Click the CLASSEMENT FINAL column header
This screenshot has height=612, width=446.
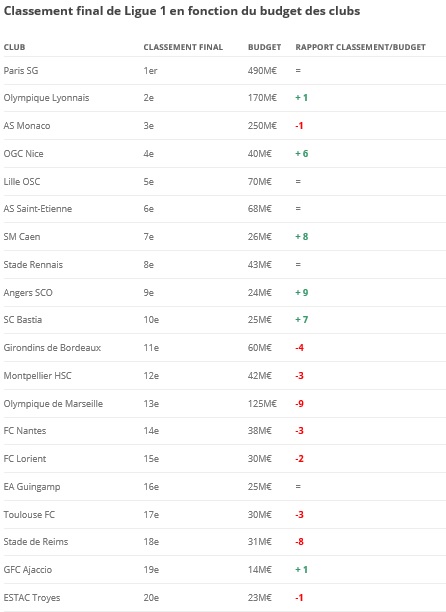(x=183, y=47)
